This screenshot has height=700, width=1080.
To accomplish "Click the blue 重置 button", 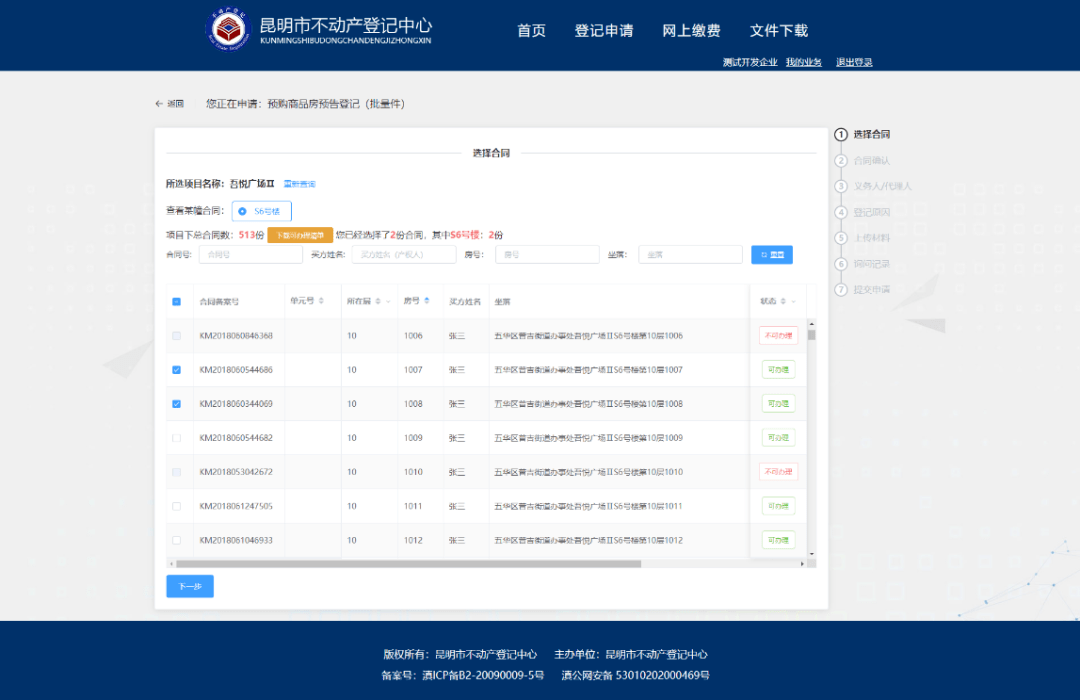I will (772, 255).
